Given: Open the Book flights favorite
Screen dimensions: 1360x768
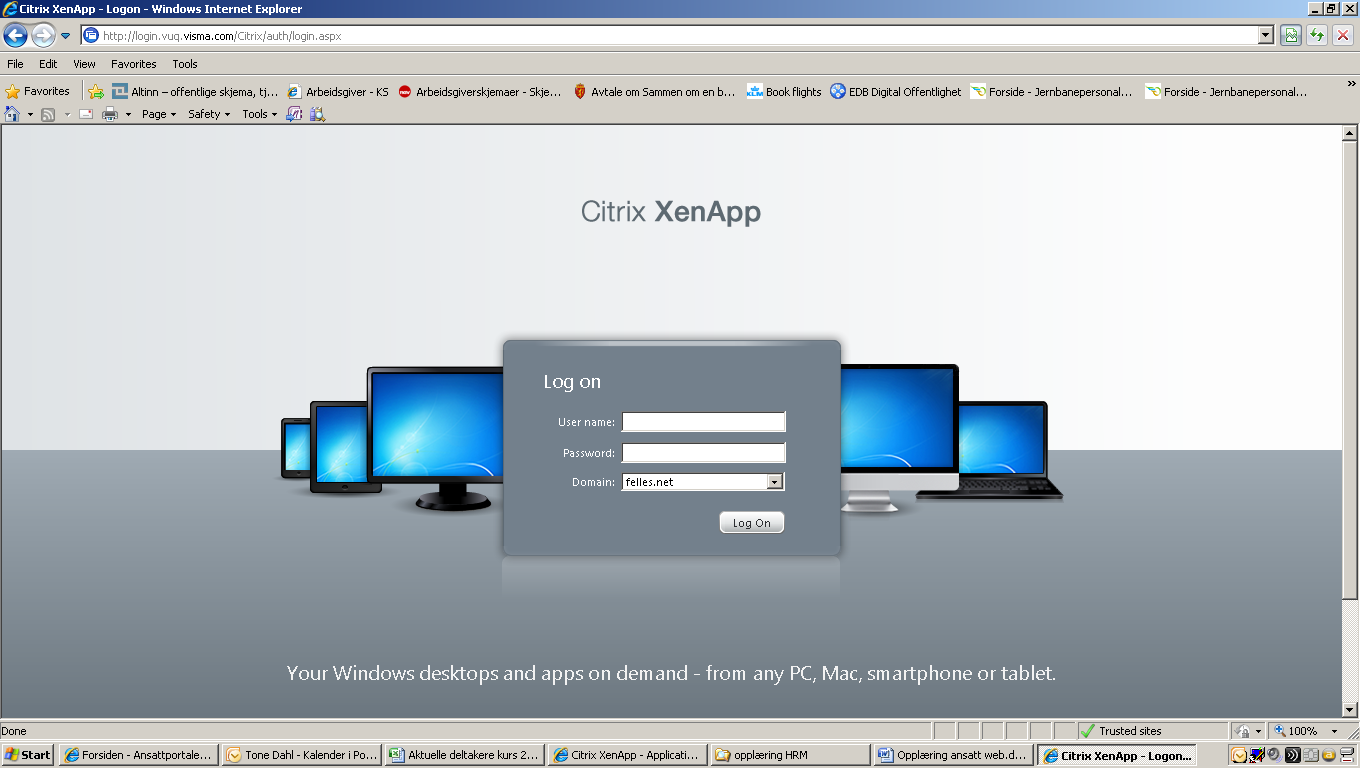Looking at the screenshot, I should click(784, 91).
